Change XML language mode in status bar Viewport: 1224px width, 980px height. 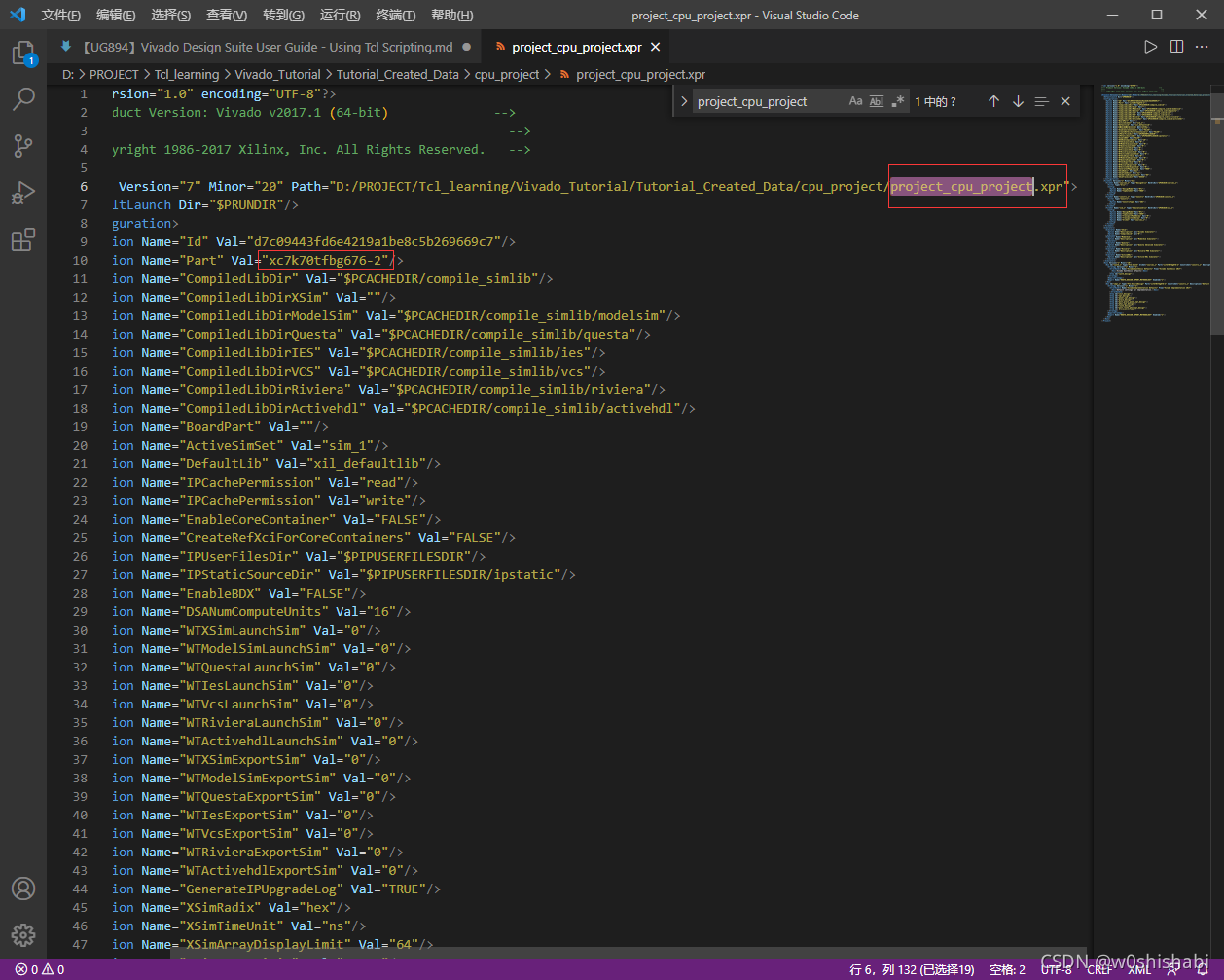[1139, 969]
